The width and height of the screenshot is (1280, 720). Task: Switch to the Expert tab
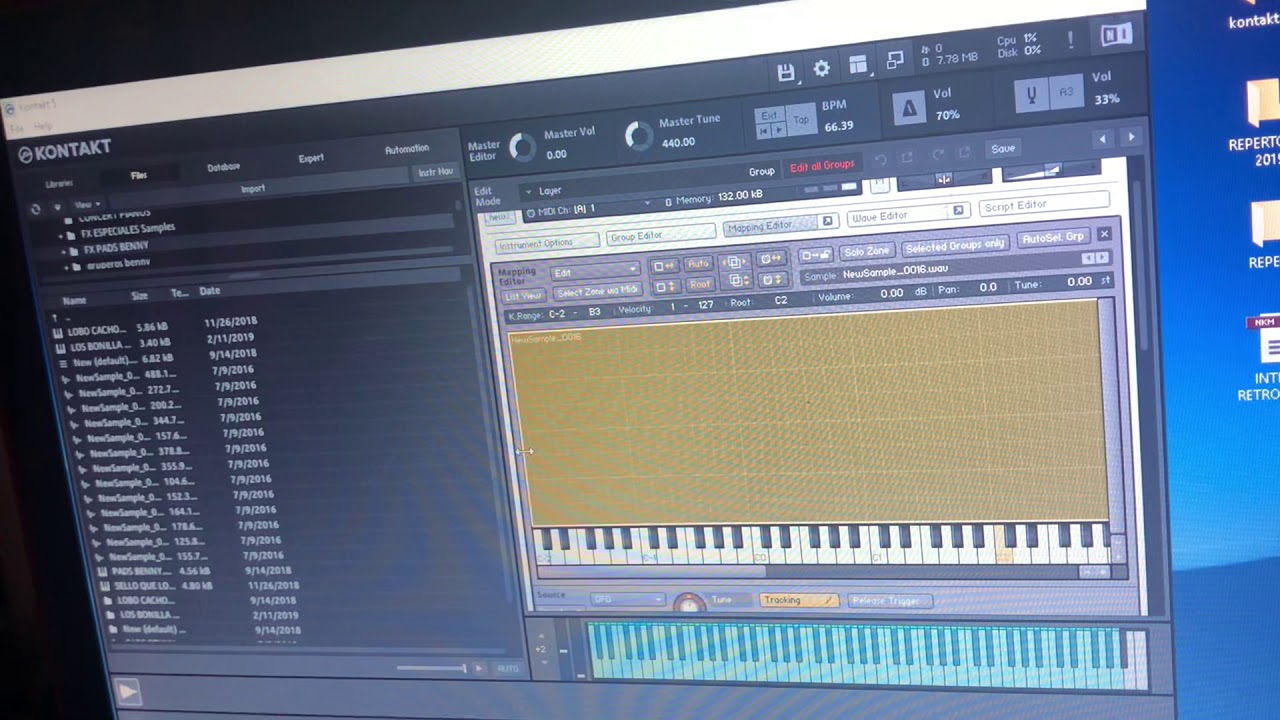point(311,158)
